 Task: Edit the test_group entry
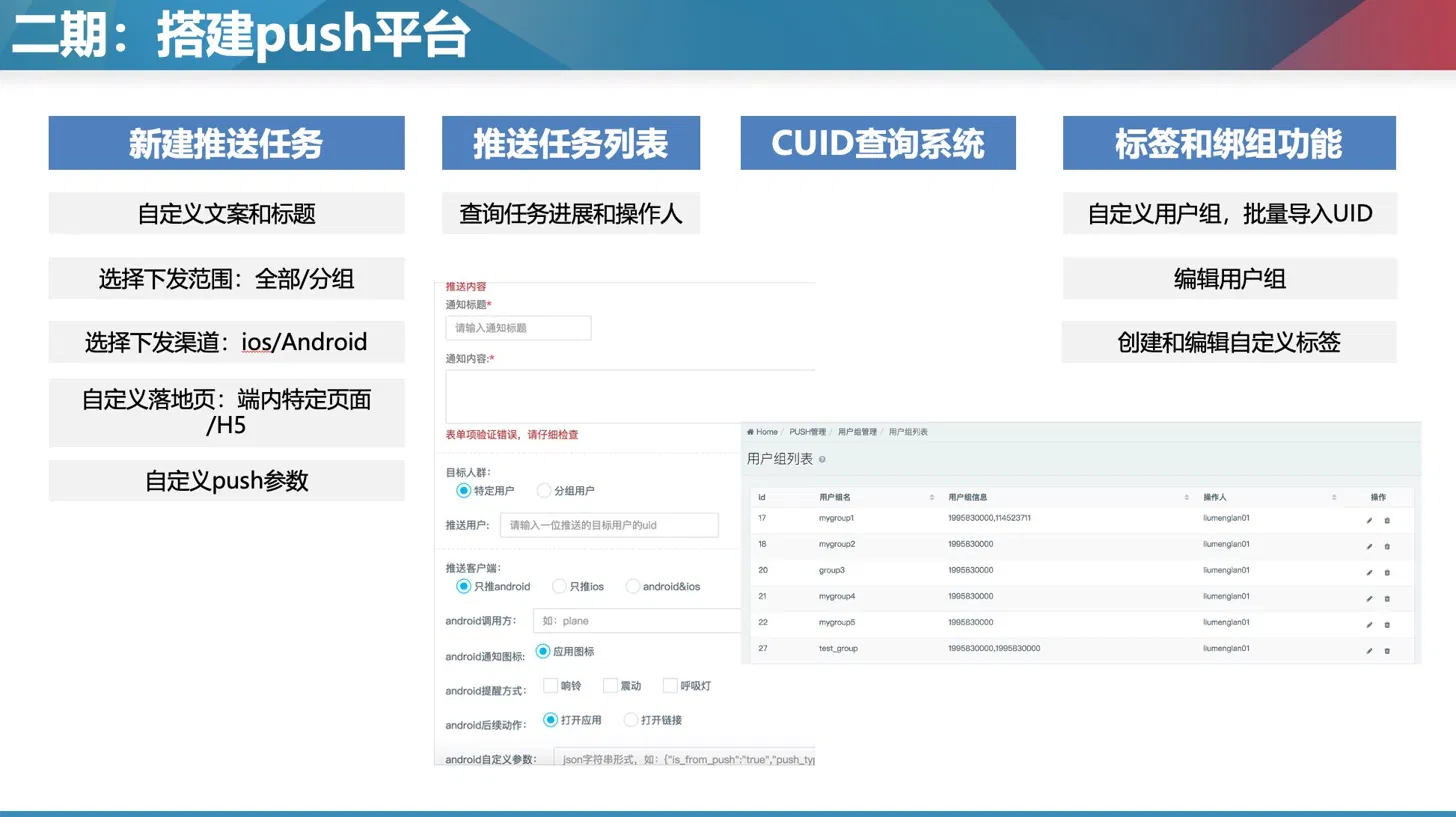[1369, 650]
